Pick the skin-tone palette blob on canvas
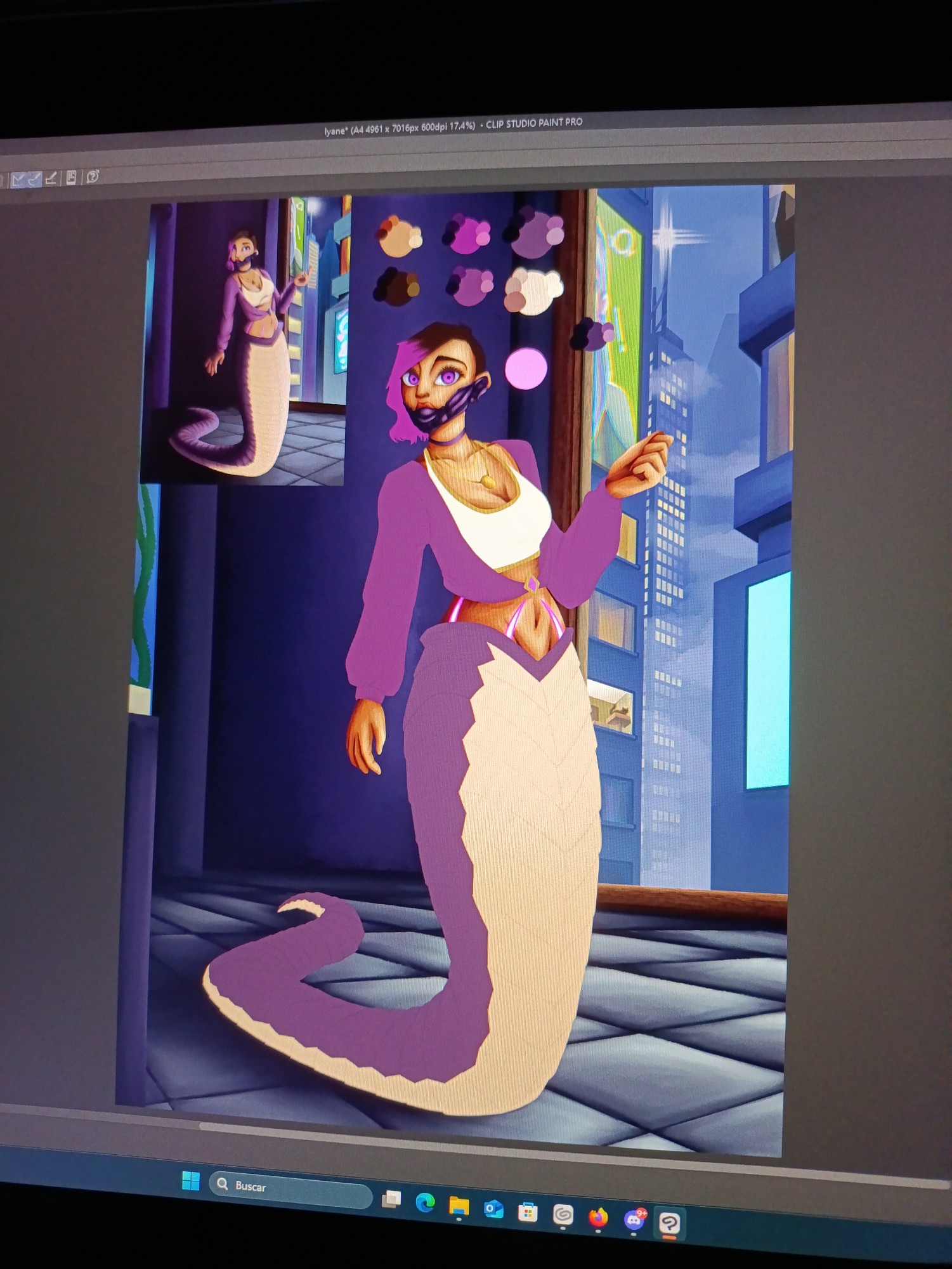Image resolution: width=952 pixels, height=1269 pixels. (398, 236)
